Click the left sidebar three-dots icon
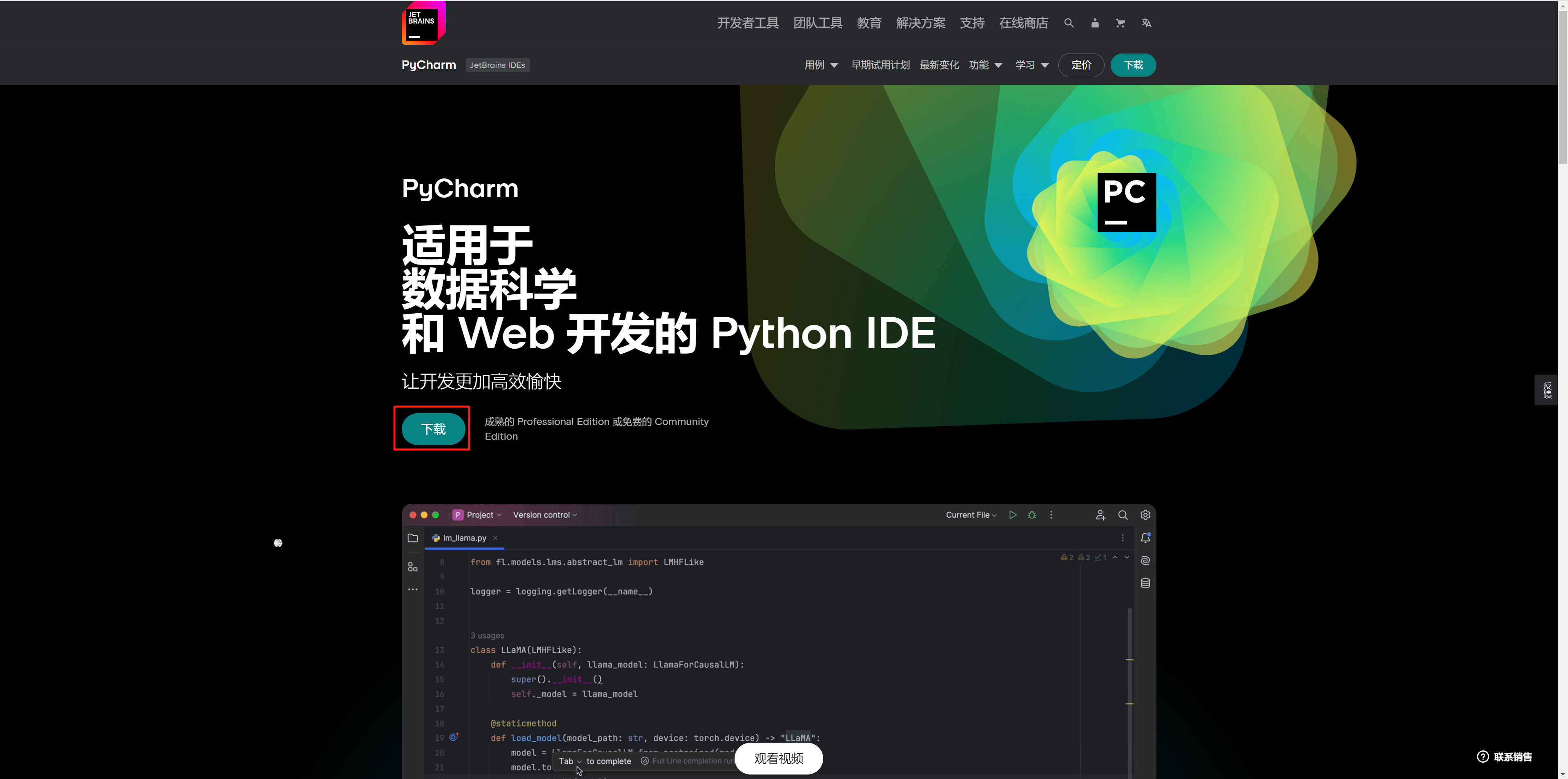 coord(413,589)
